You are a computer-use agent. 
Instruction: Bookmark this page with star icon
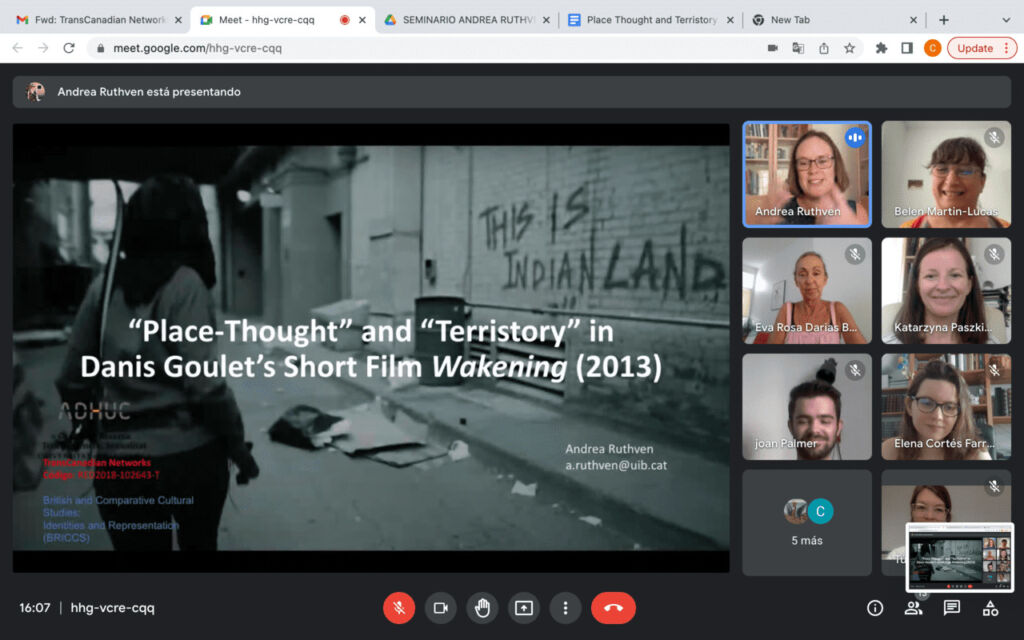click(x=849, y=48)
